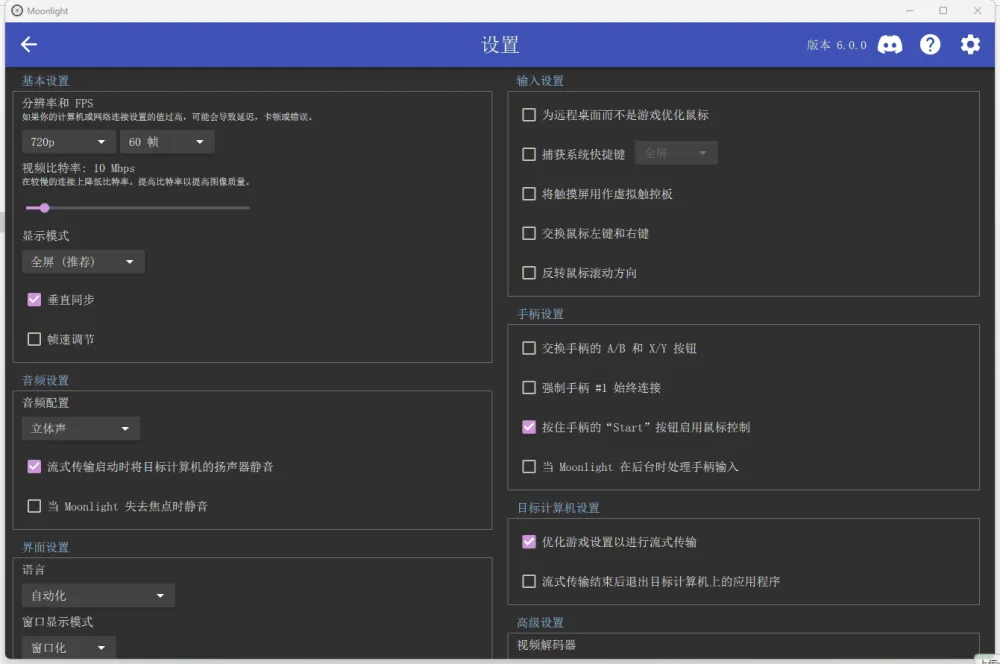Uncheck 流式传输启动时将目标计算机的扬声器静音
This screenshot has width=1000, height=664.
33,466
